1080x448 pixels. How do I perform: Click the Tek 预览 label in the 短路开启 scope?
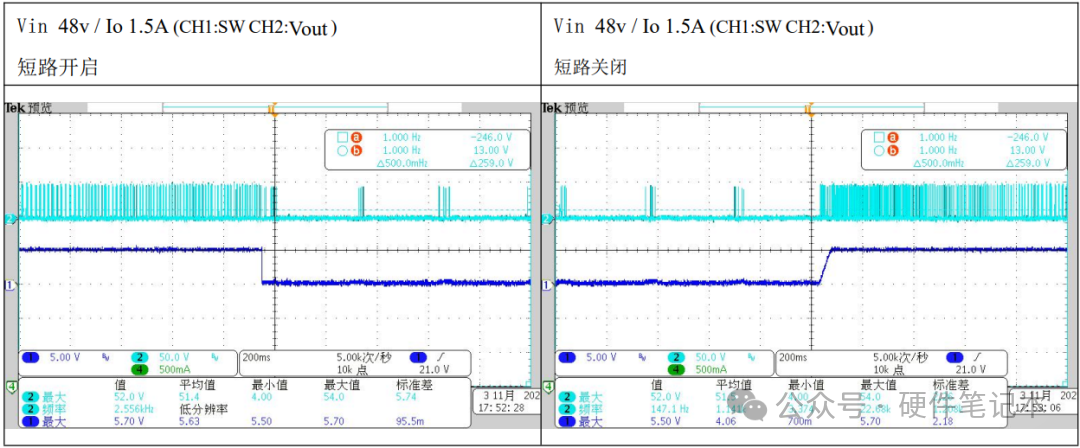28,108
